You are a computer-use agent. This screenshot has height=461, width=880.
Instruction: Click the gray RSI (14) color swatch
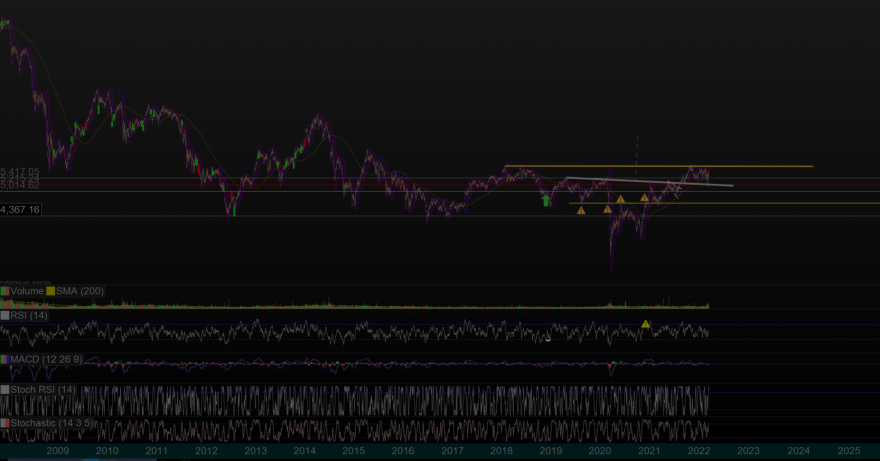[x=5, y=316]
